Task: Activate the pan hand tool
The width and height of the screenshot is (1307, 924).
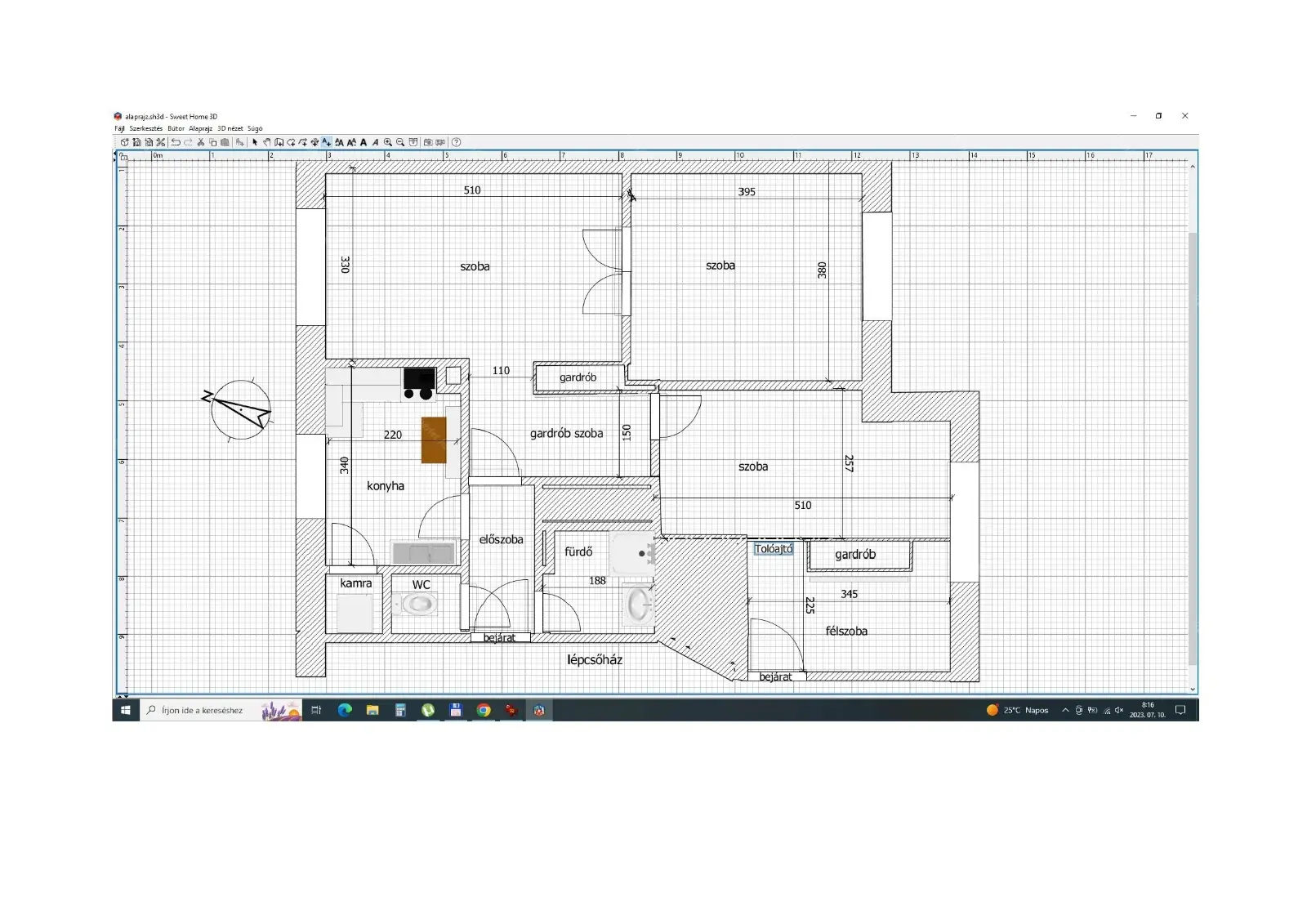Action: [267, 142]
